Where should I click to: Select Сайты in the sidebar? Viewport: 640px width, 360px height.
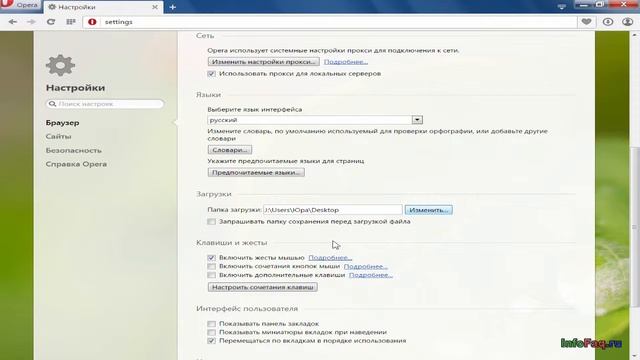(58, 136)
